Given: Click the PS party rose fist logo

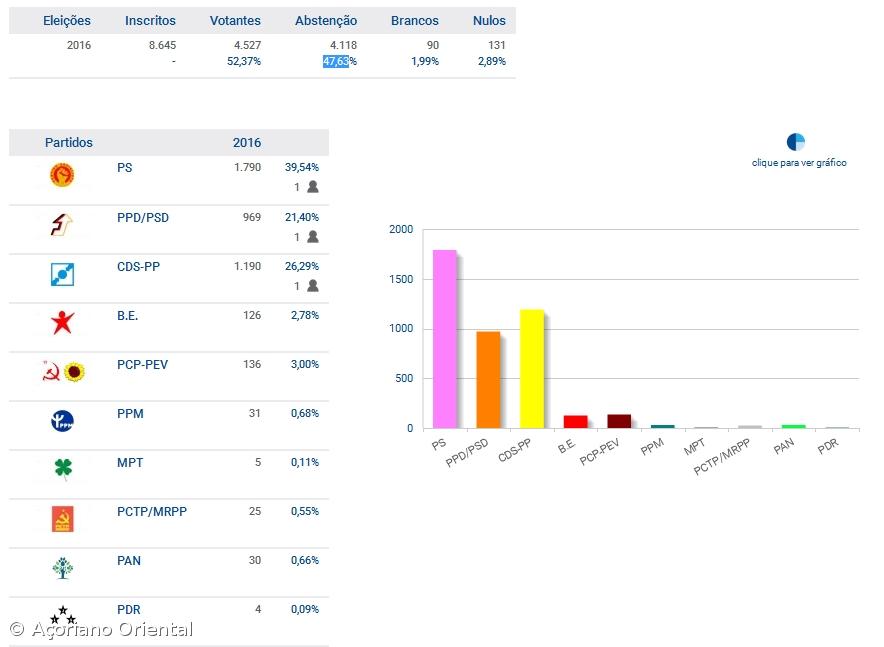Looking at the screenshot, I should point(63,176).
